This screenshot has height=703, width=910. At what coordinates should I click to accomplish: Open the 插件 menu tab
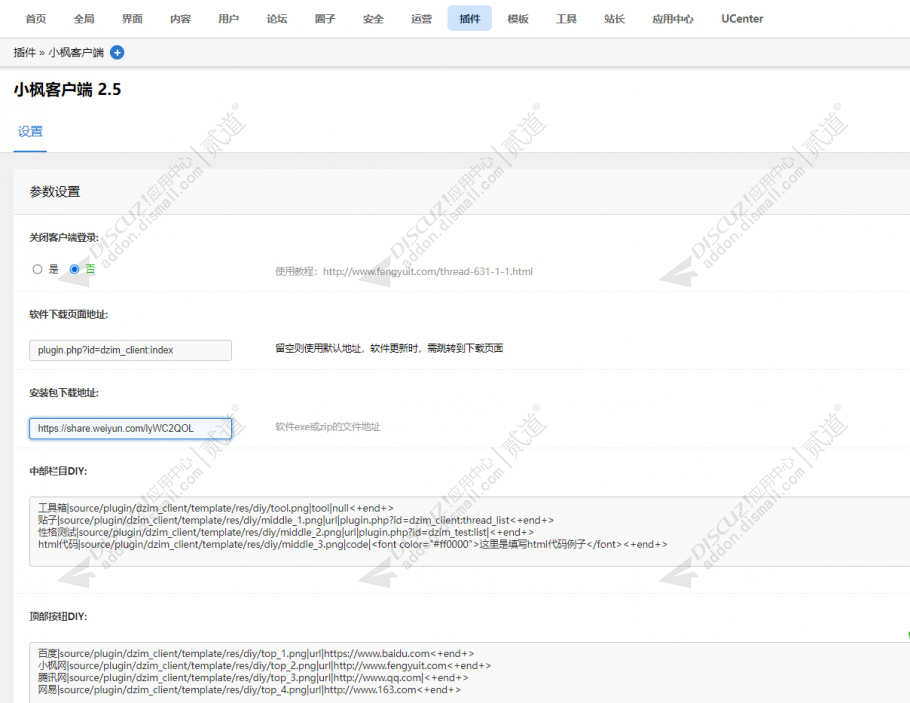click(x=470, y=19)
